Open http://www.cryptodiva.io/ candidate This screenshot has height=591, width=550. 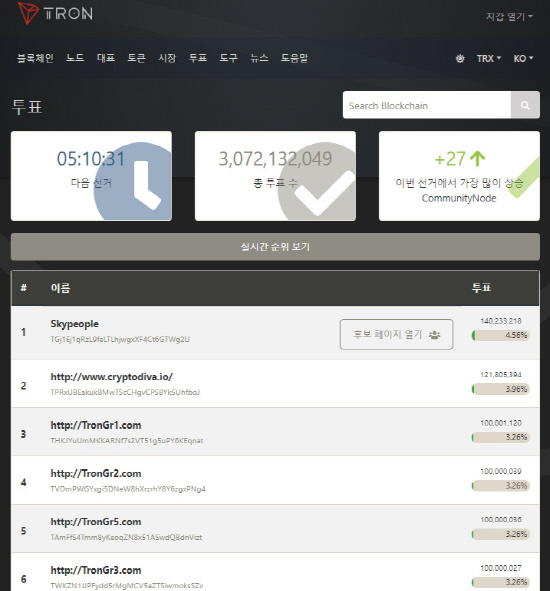[x=112, y=377]
